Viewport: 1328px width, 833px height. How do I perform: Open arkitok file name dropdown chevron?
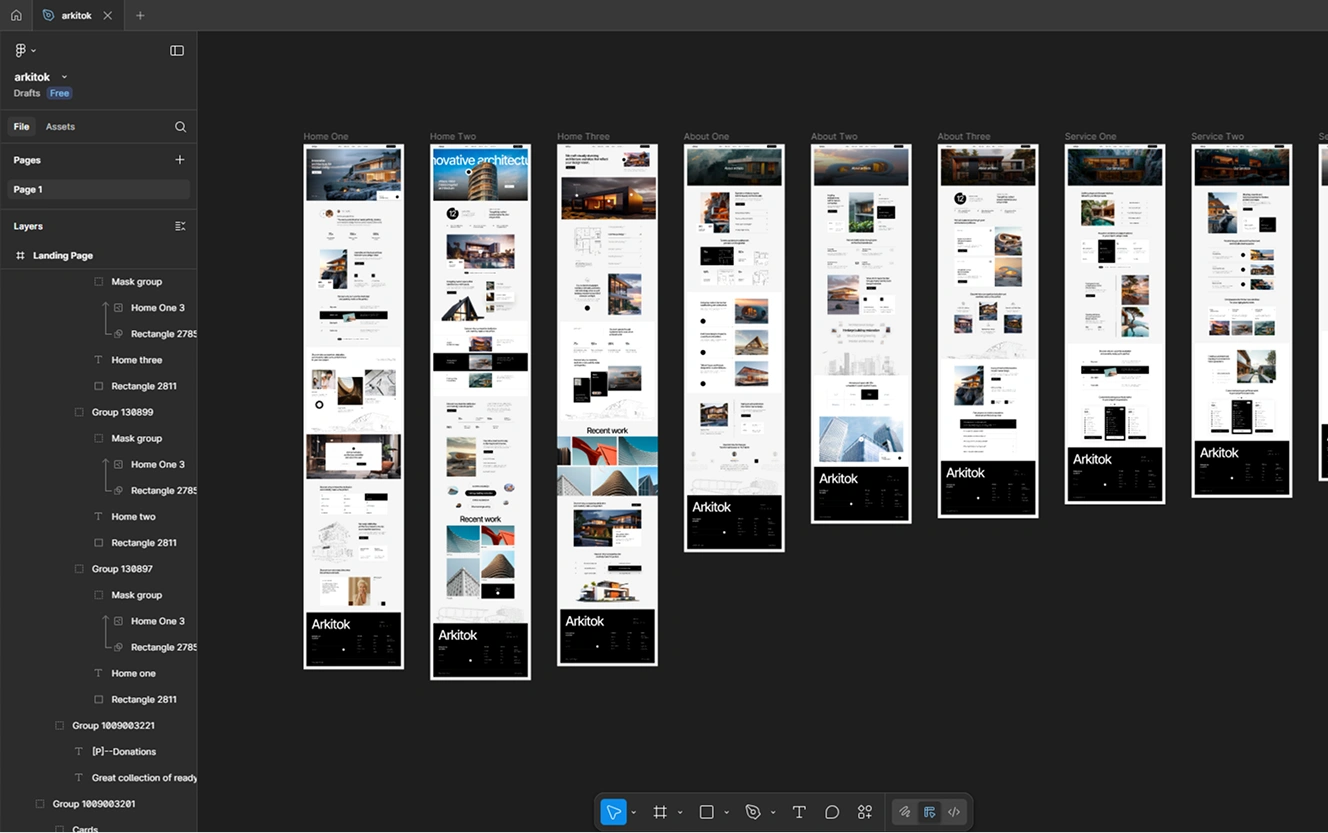(x=65, y=77)
